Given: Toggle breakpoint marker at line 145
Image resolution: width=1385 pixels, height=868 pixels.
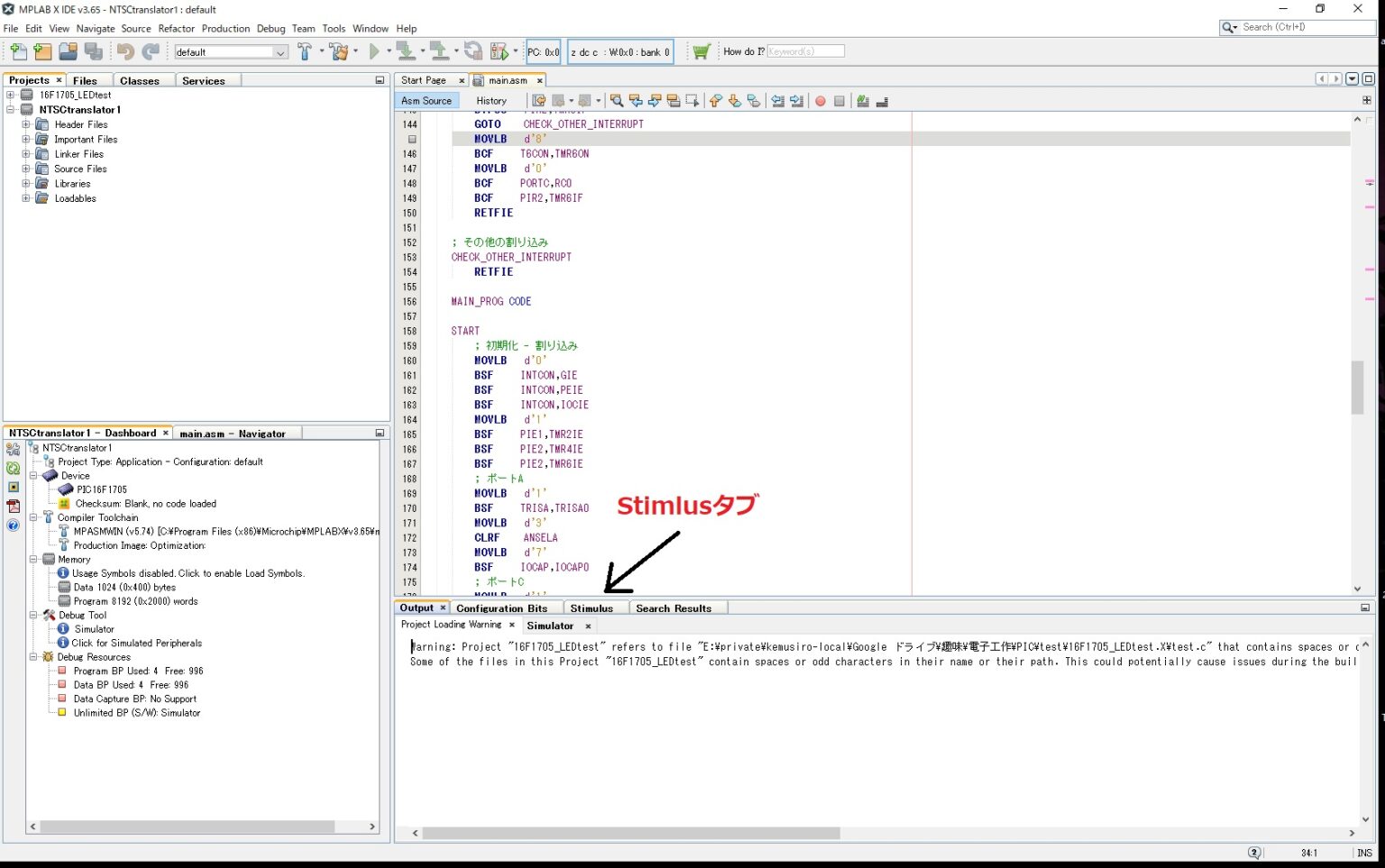Looking at the screenshot, I should tap(411, 140).
